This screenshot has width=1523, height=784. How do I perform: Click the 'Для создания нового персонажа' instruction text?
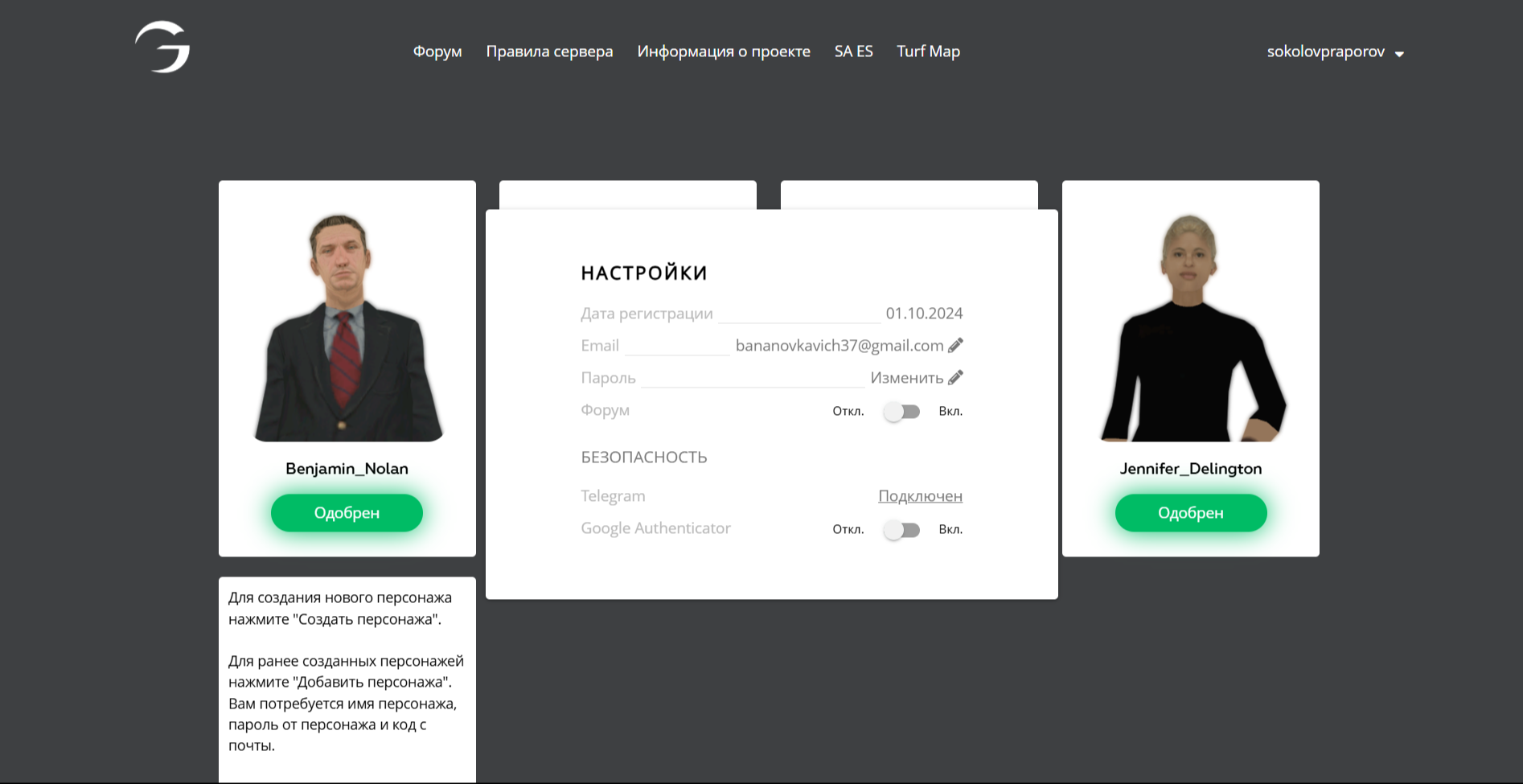tap(340, 609)
